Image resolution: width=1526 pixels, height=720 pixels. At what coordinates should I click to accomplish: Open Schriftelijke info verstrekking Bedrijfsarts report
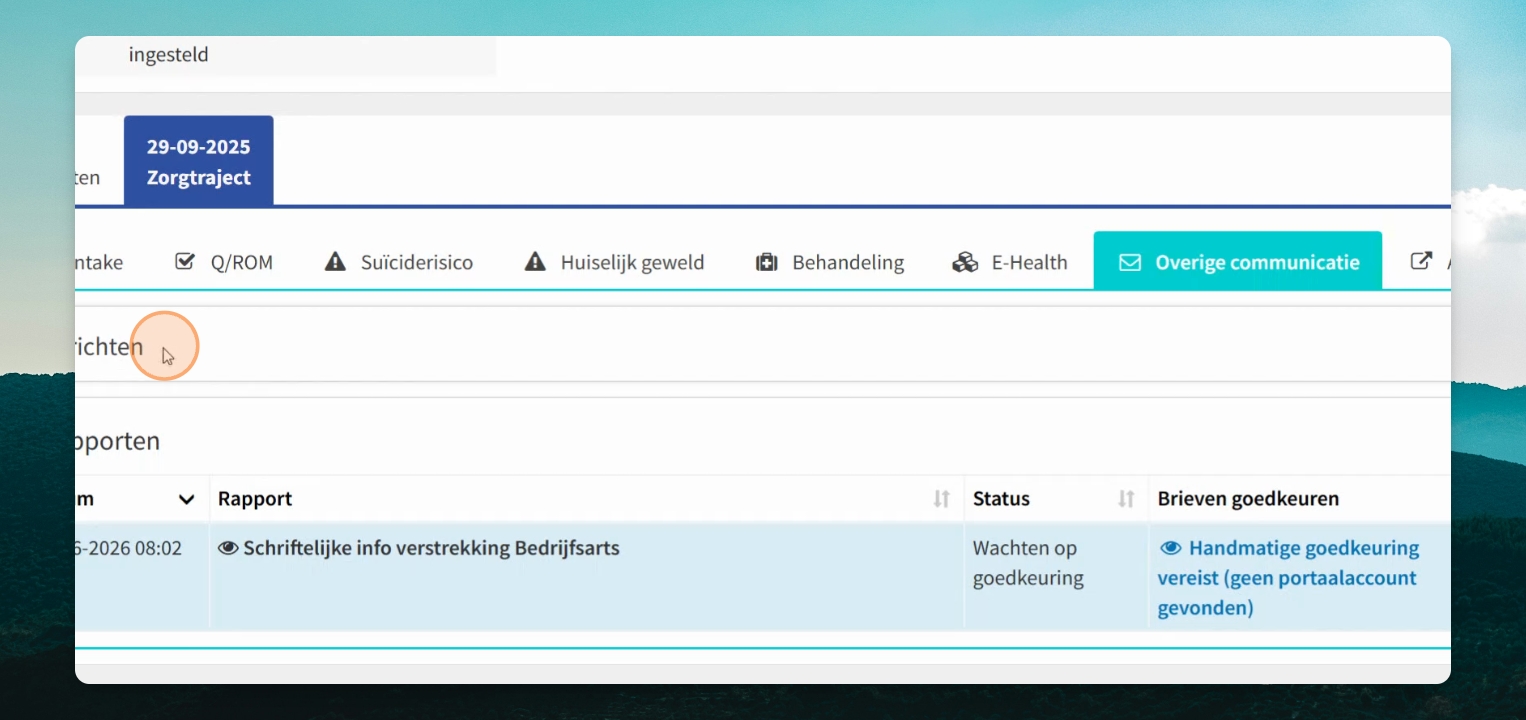coord(431,548)
